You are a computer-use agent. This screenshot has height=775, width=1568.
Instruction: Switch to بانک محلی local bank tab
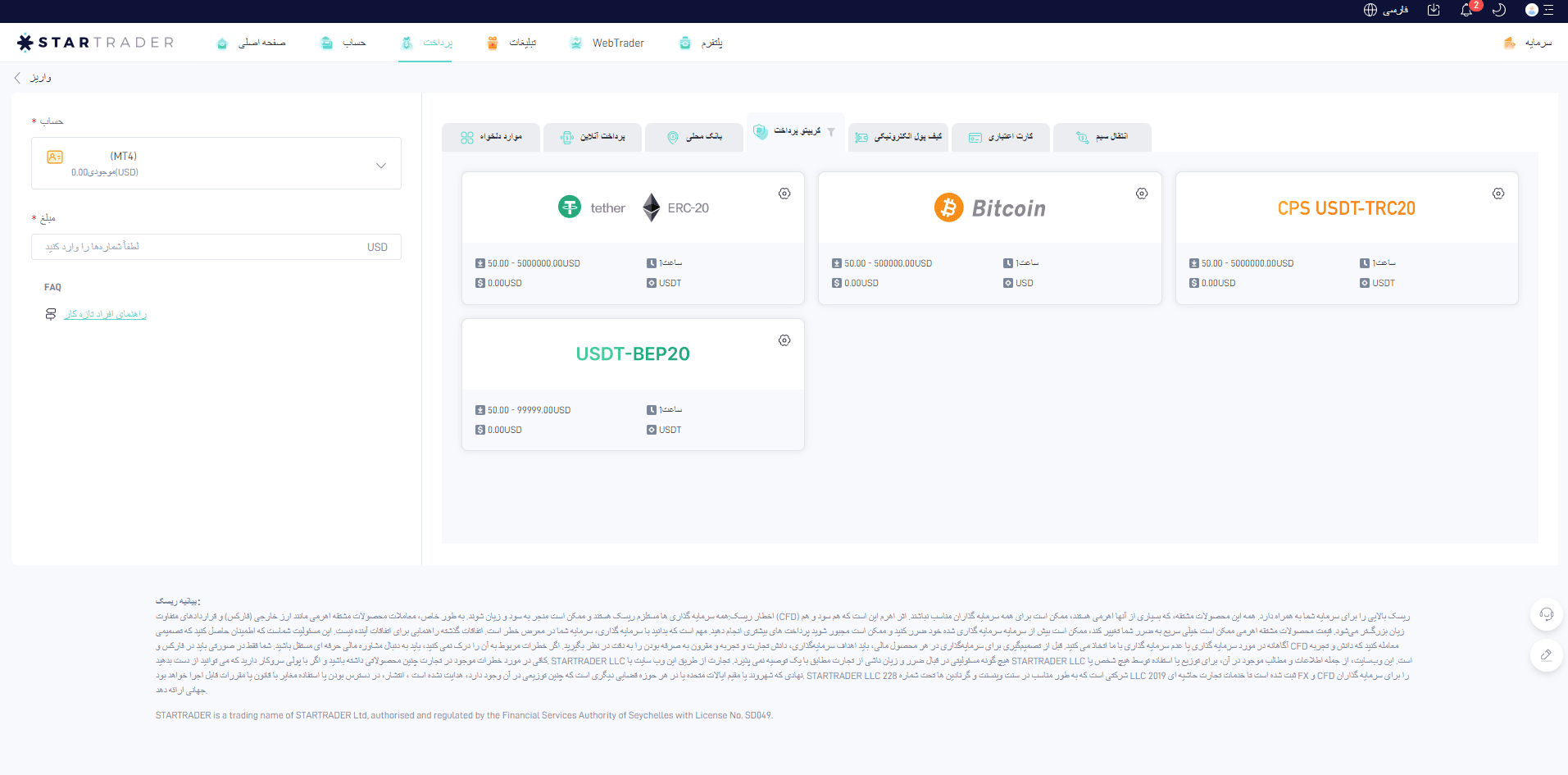694,137
